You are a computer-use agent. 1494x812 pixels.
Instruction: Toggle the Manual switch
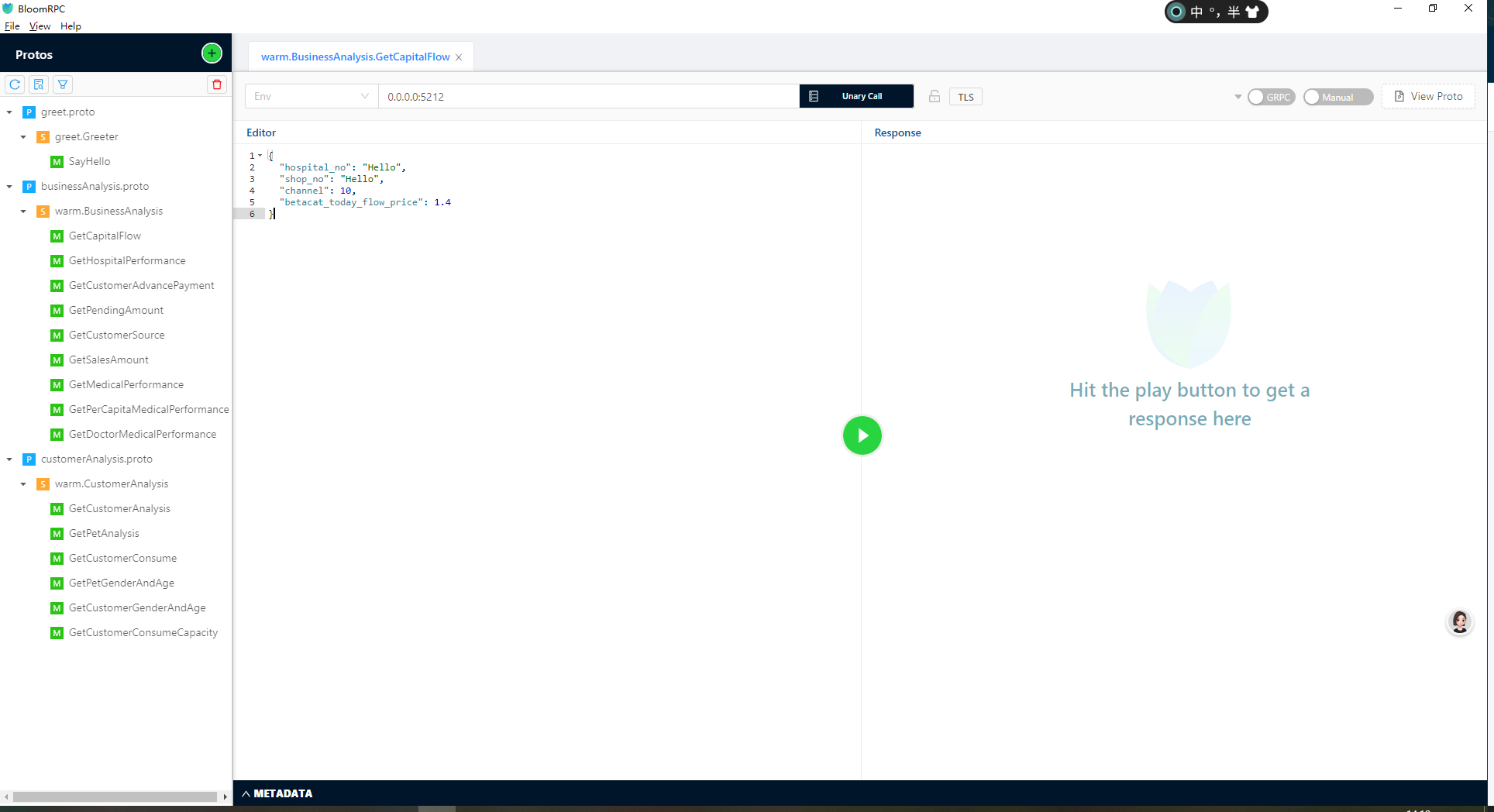[1337, 97]
